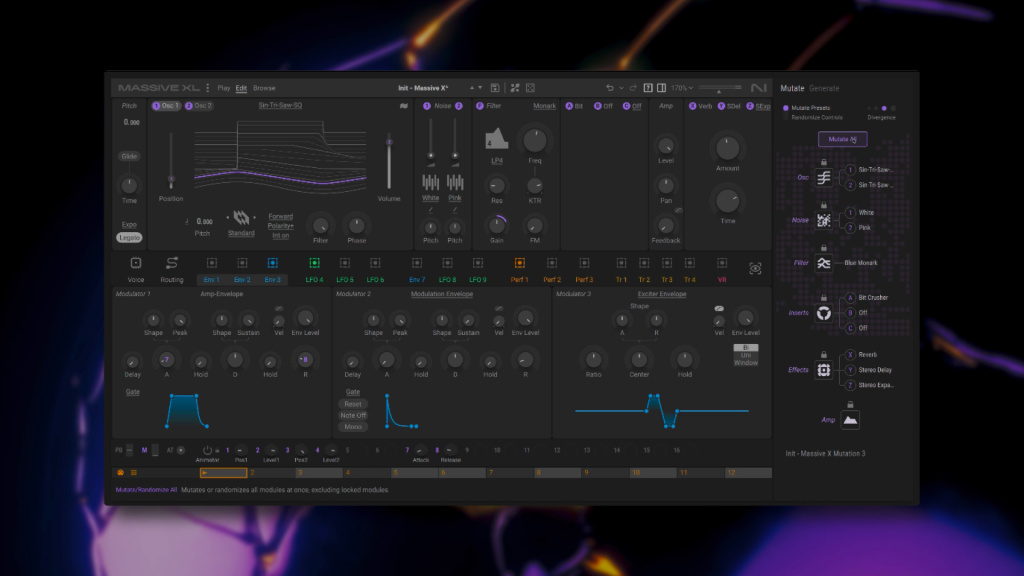Select the Osc 2 tab
The width and height of the screenshot is (1024, 576).
click(198, 105)
